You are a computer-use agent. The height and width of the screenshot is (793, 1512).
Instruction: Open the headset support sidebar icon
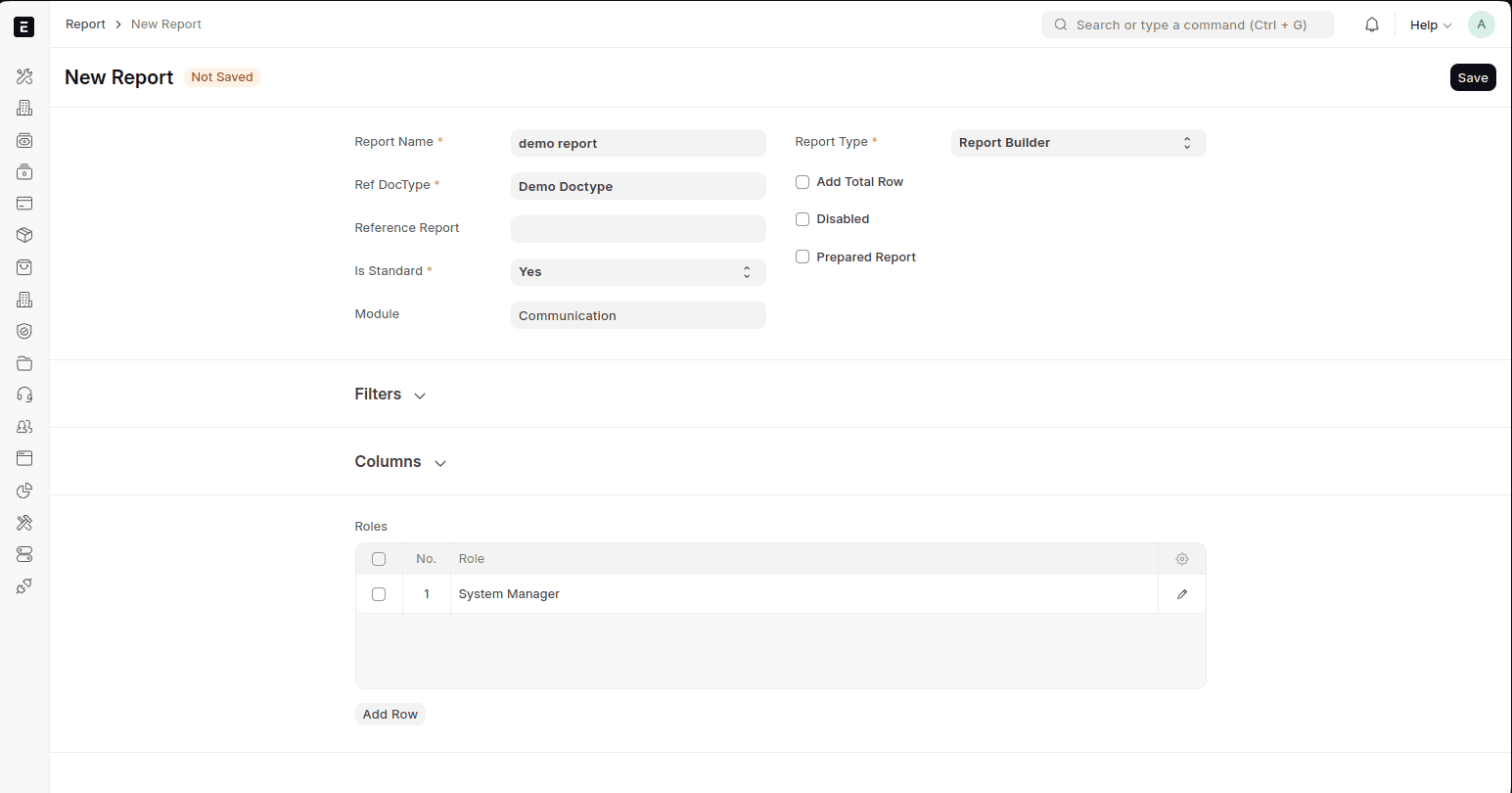pyautogui.click(x=24, y=395)
